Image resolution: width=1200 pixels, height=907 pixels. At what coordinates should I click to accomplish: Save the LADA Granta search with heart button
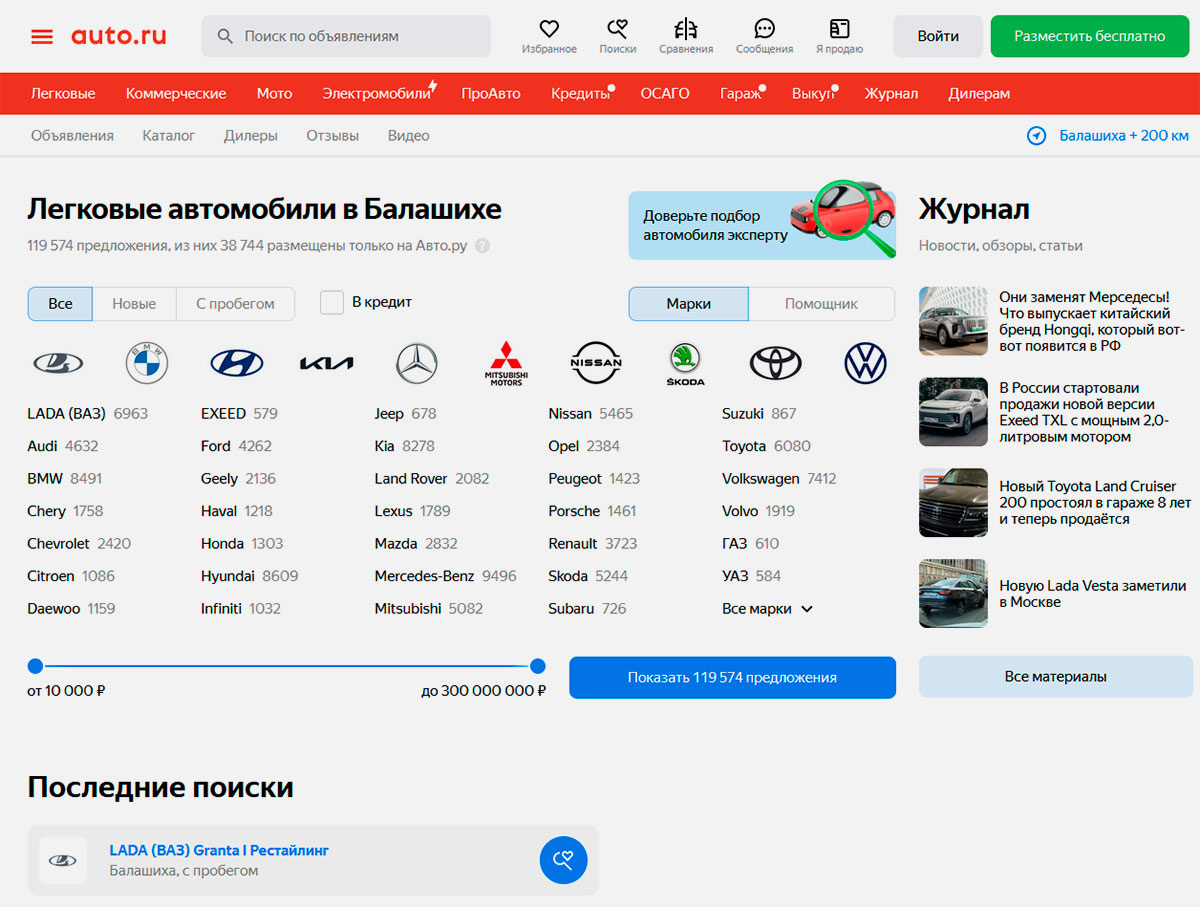click(x=563, y=860)
